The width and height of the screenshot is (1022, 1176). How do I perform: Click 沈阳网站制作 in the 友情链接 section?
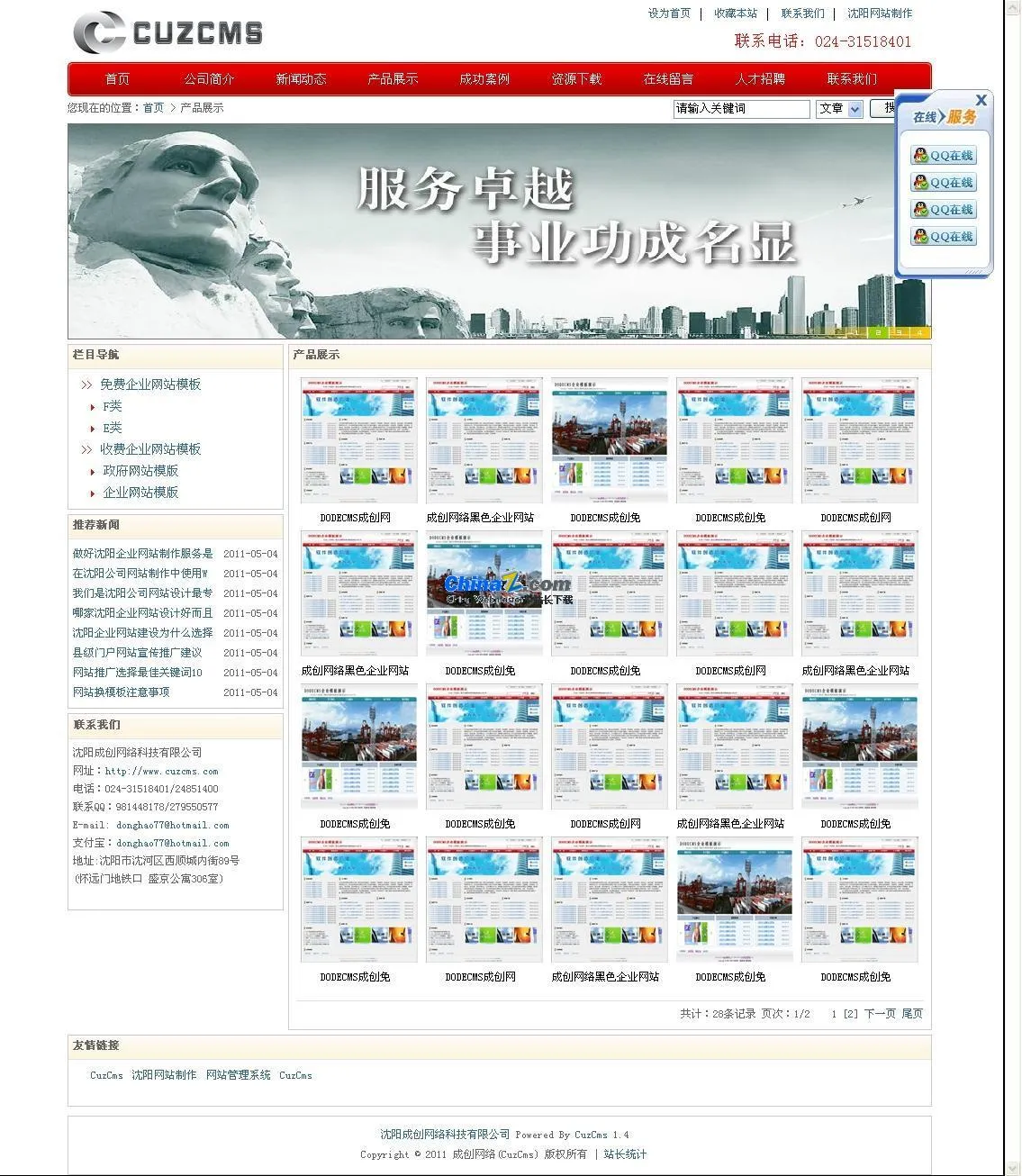[164, 1075]
